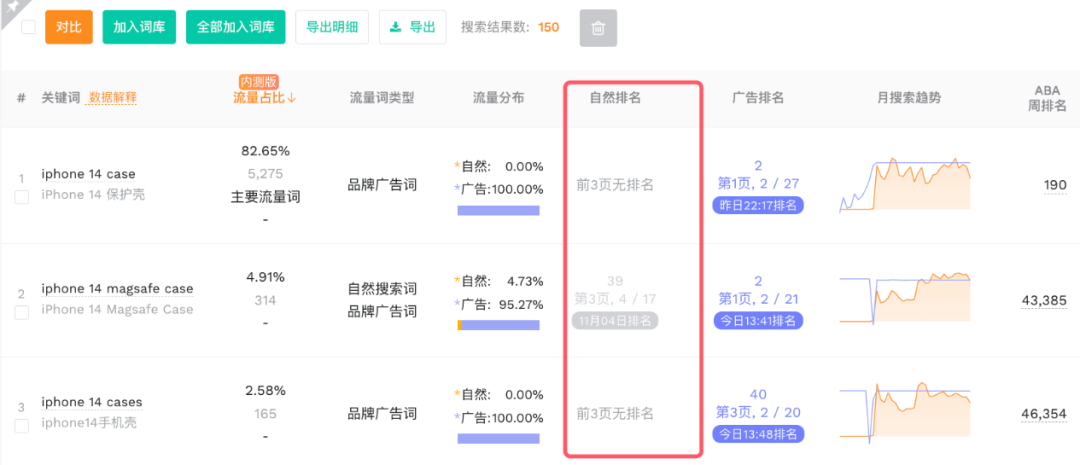Click the 4.91% traffic share value

pyautogui.click(x=265, y=277)
